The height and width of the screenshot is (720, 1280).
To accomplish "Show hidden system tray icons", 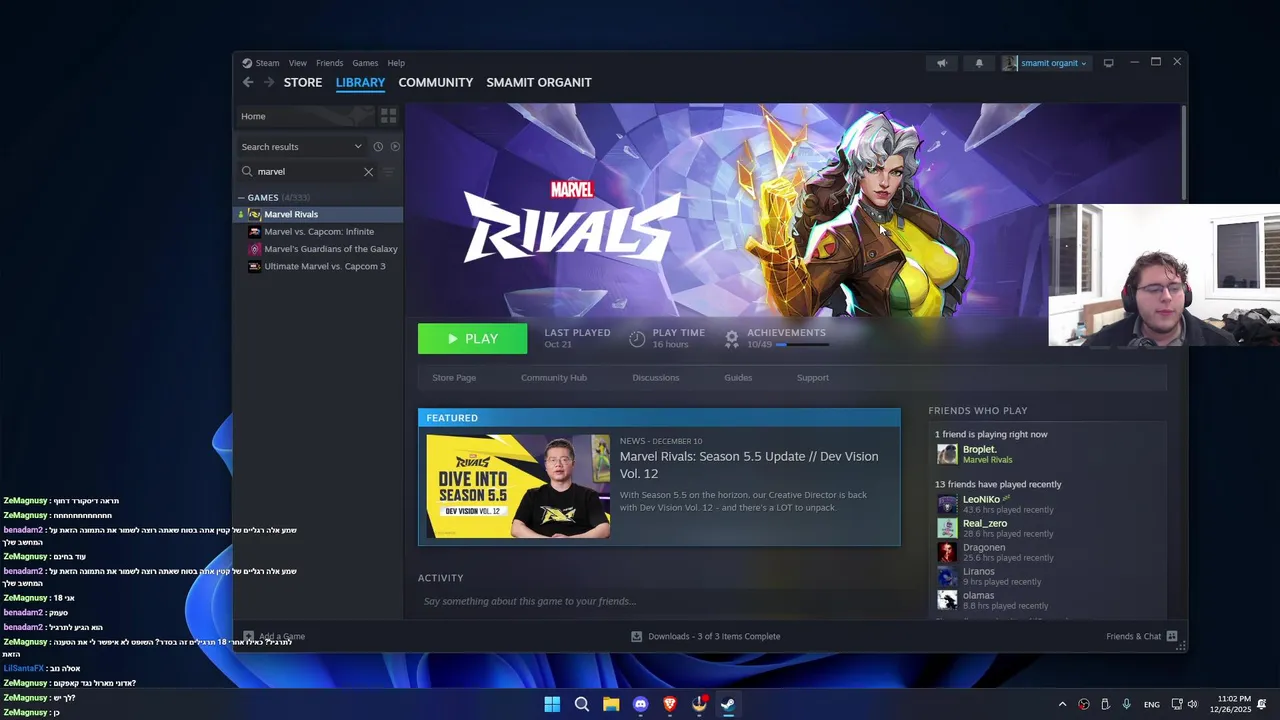I will [1062, 704].
